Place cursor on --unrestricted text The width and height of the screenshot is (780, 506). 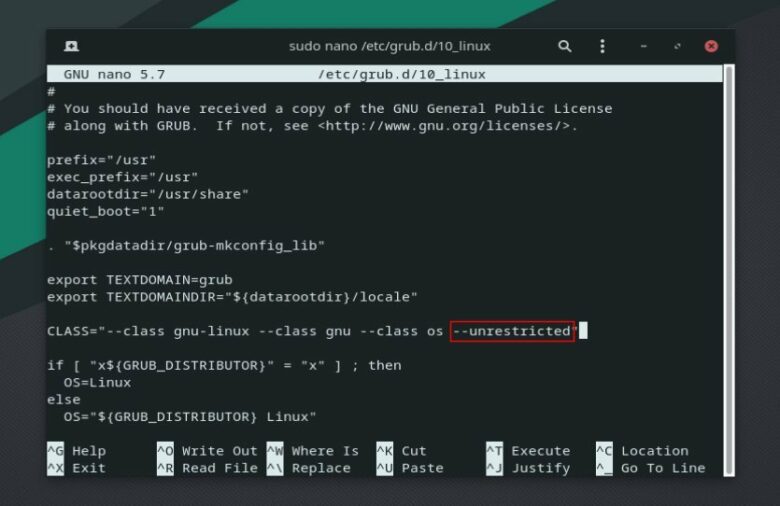click(x=512, y=331)
